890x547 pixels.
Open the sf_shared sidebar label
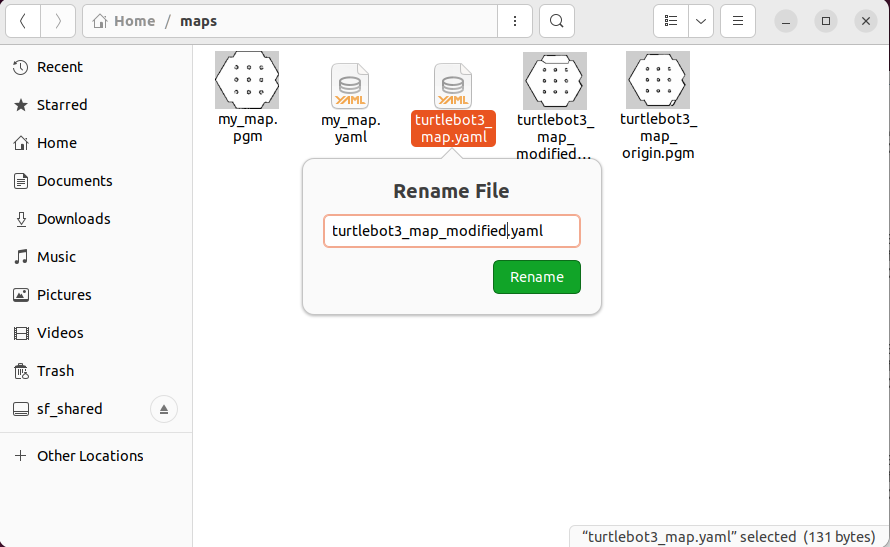pyautogui.click(x=70, y=409)
